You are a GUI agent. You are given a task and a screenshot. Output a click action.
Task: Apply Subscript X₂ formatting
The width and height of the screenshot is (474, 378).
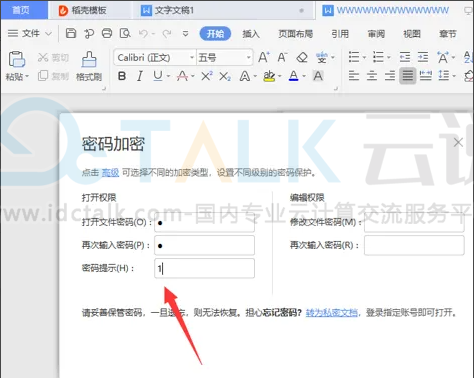225,76
